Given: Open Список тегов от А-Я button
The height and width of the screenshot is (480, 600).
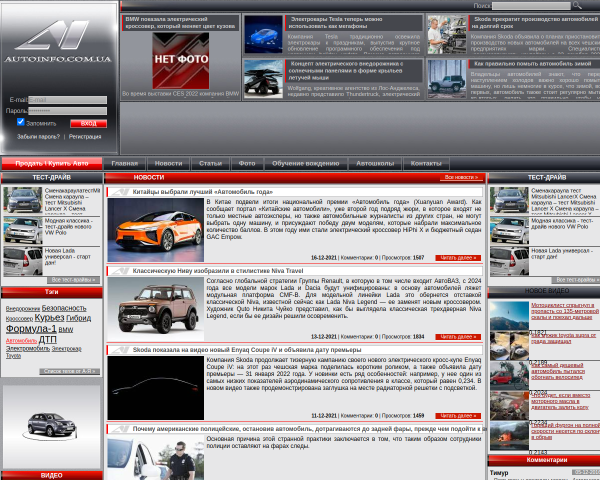Looking at the screenshot, I should tap(70, 371).
